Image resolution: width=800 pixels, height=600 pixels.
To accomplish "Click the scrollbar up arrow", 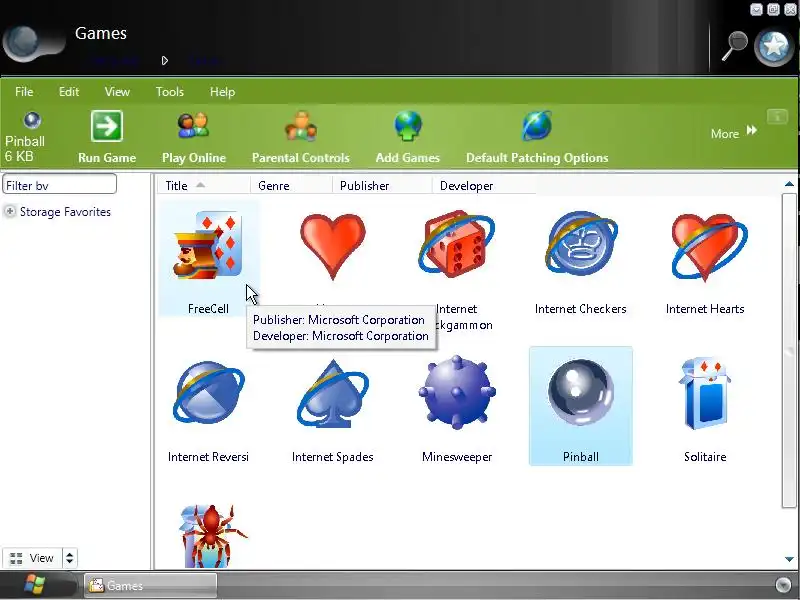I will pyautogui.click(x=789, y=184).
